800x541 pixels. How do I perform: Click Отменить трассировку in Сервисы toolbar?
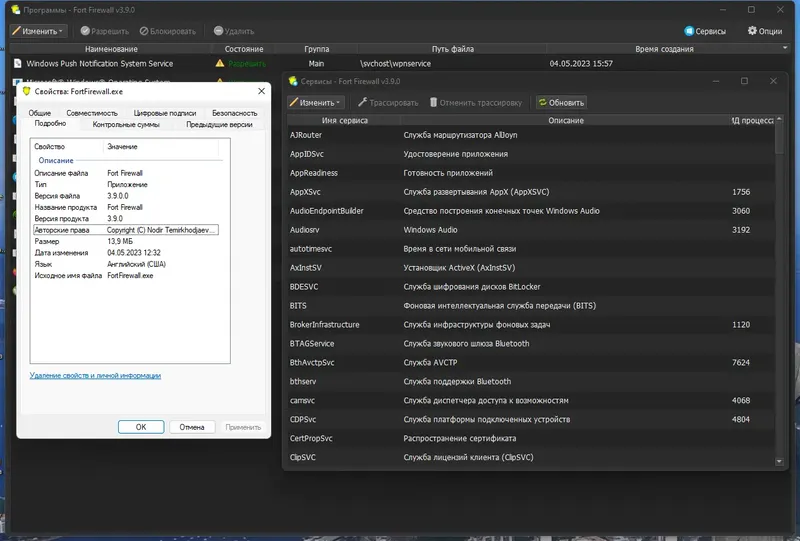click(476, 103)
